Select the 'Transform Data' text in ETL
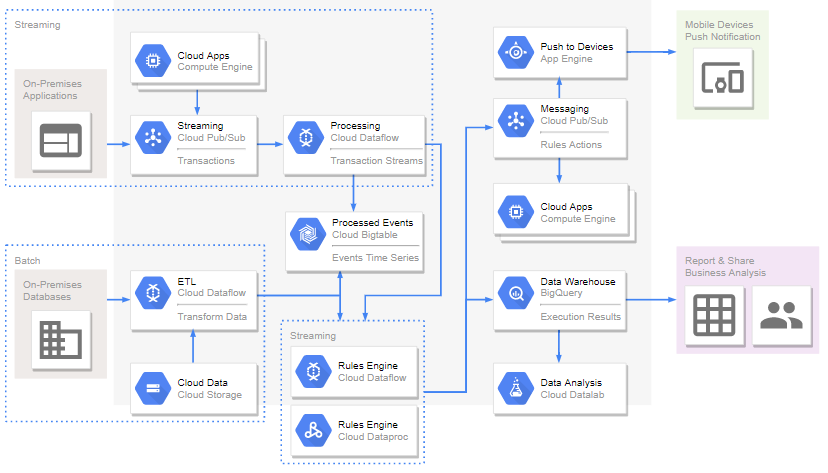This screenshot has height=473, width=828. click(212, 316)
